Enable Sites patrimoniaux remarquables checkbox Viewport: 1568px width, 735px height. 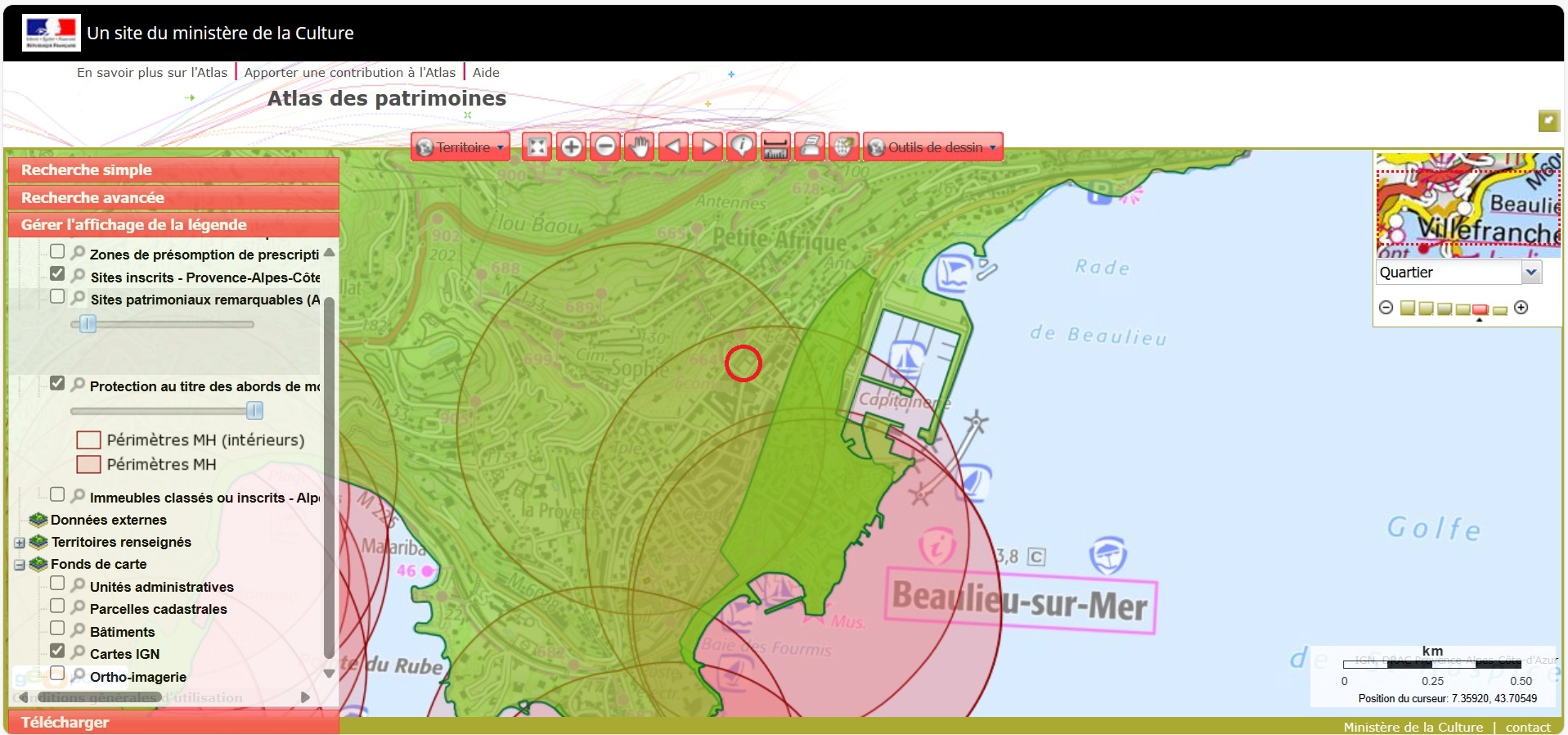[x=57, y=296]
